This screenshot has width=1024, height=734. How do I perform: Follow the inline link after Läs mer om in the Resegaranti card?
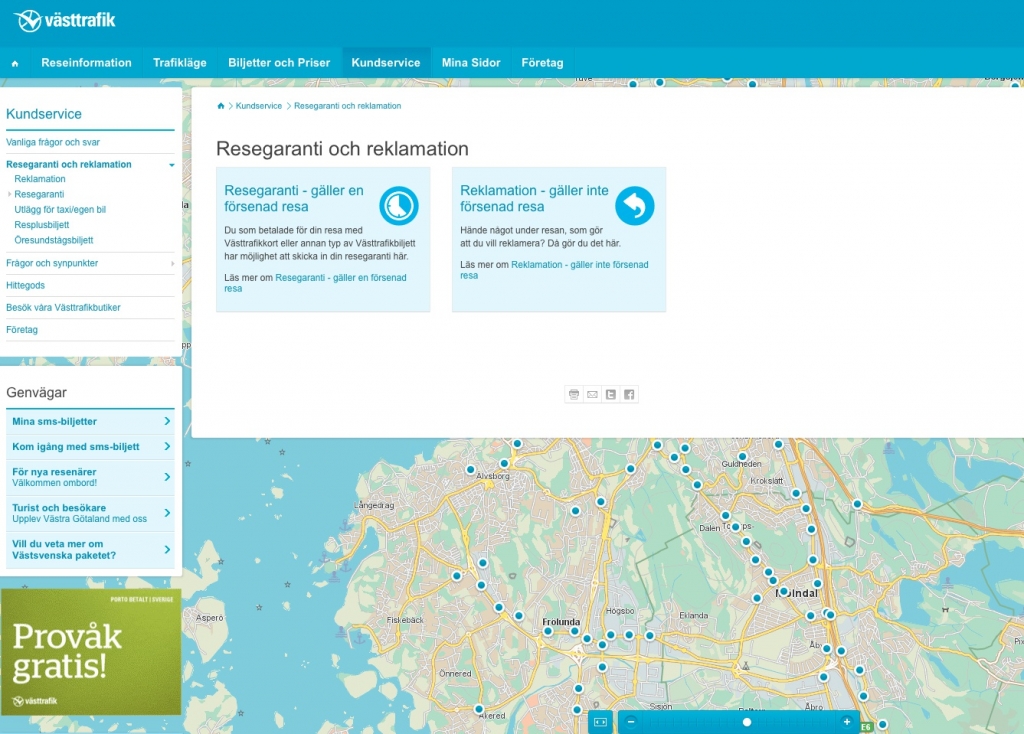tap(315, 283)
